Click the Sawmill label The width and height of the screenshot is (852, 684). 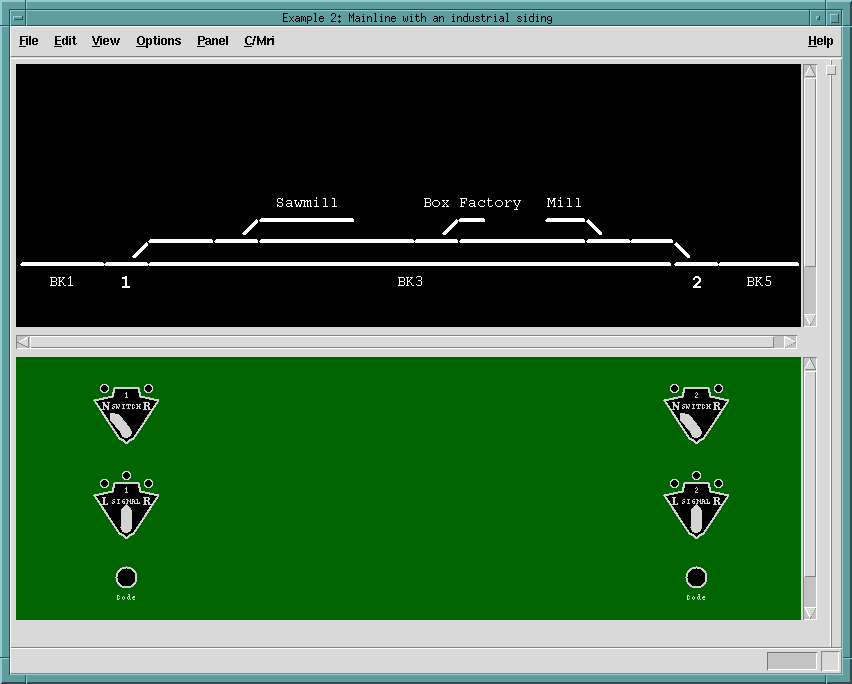click(306, 203)
